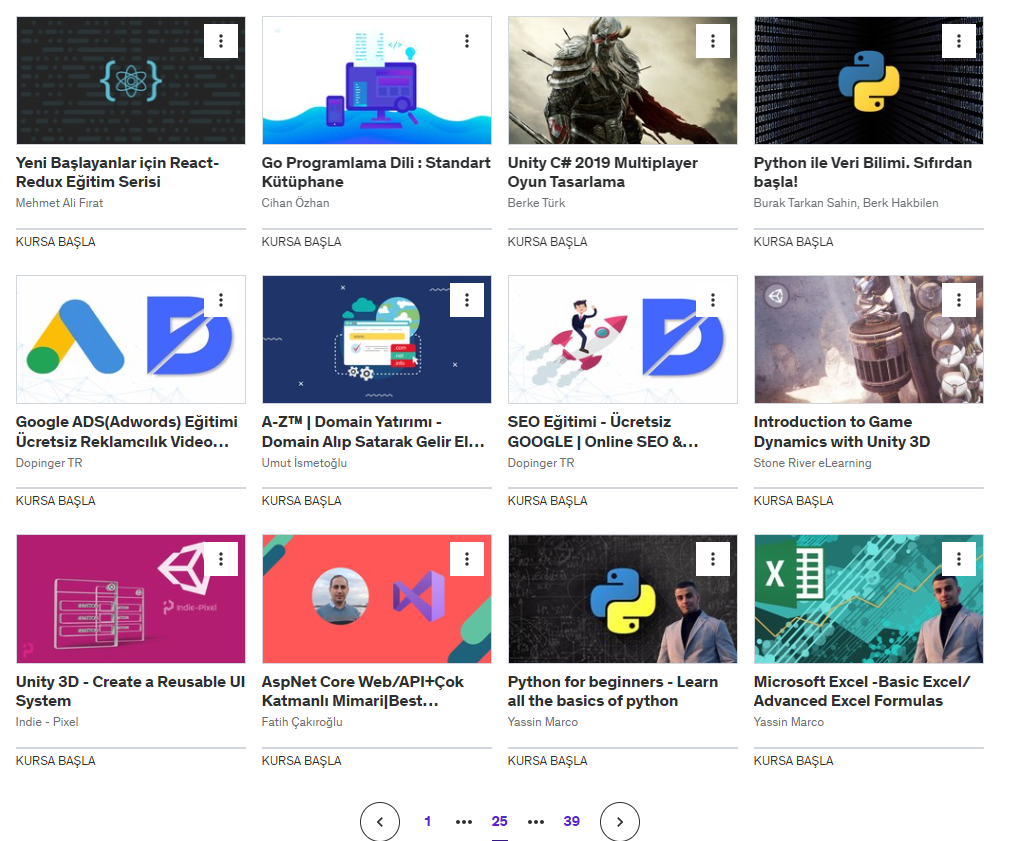Select current page 25

(x=500, y=821)
